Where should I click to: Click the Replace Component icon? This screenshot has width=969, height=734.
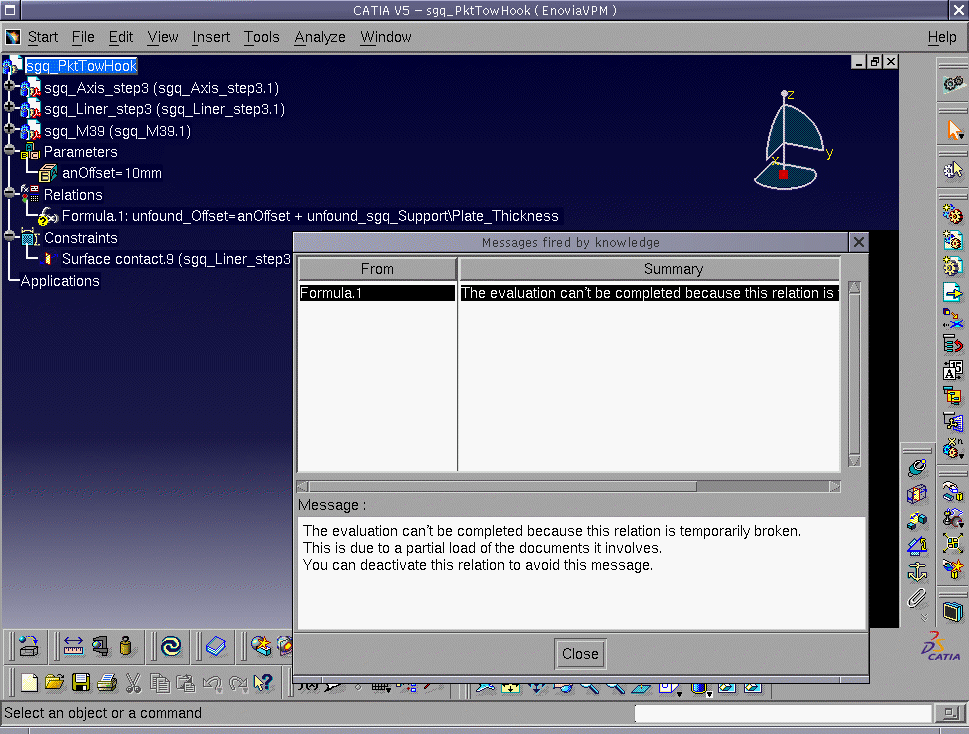[x=953, y=318]
